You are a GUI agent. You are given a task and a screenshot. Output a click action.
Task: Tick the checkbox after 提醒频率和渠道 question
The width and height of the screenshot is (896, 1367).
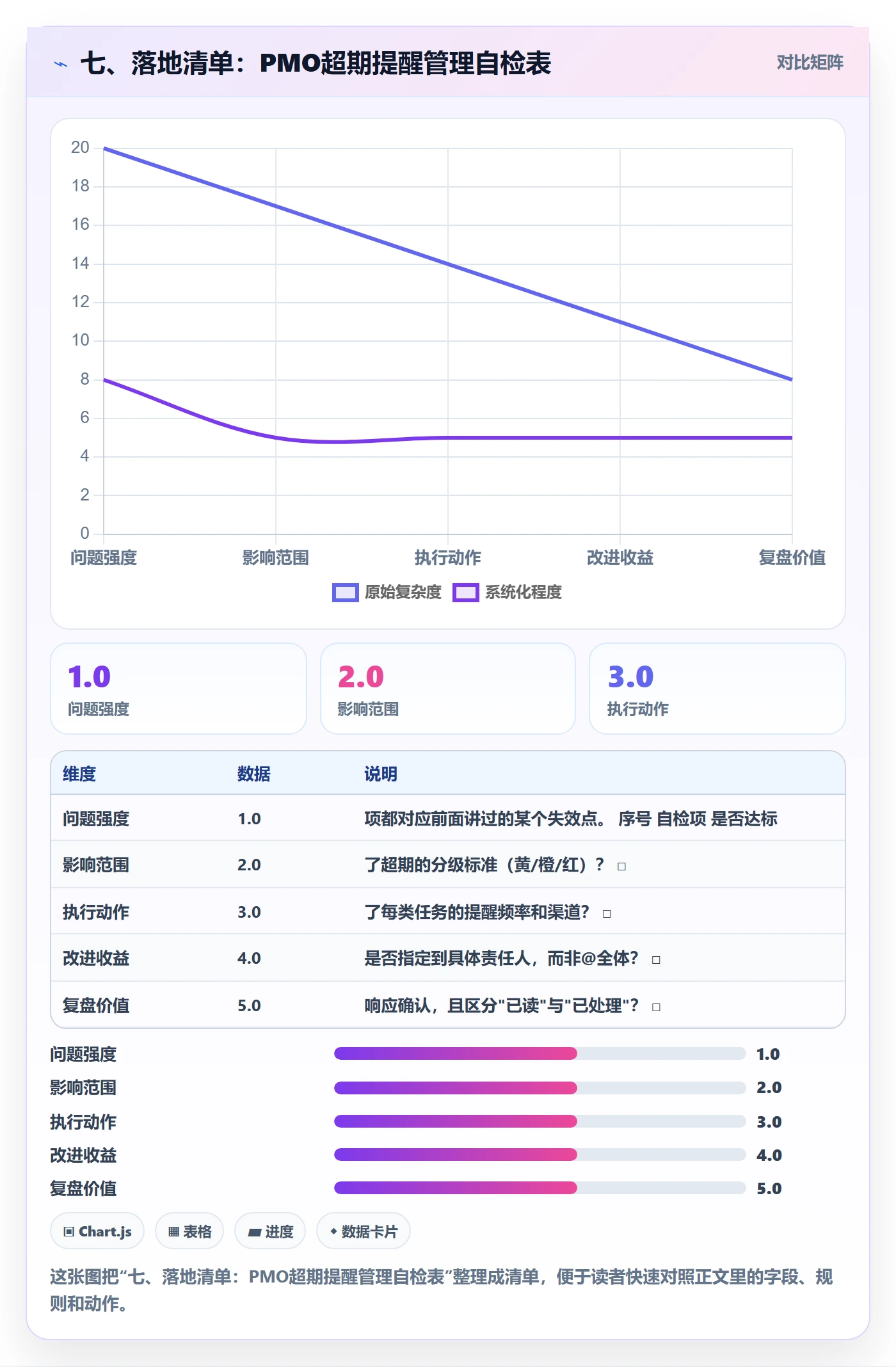[x=607, y=914]
